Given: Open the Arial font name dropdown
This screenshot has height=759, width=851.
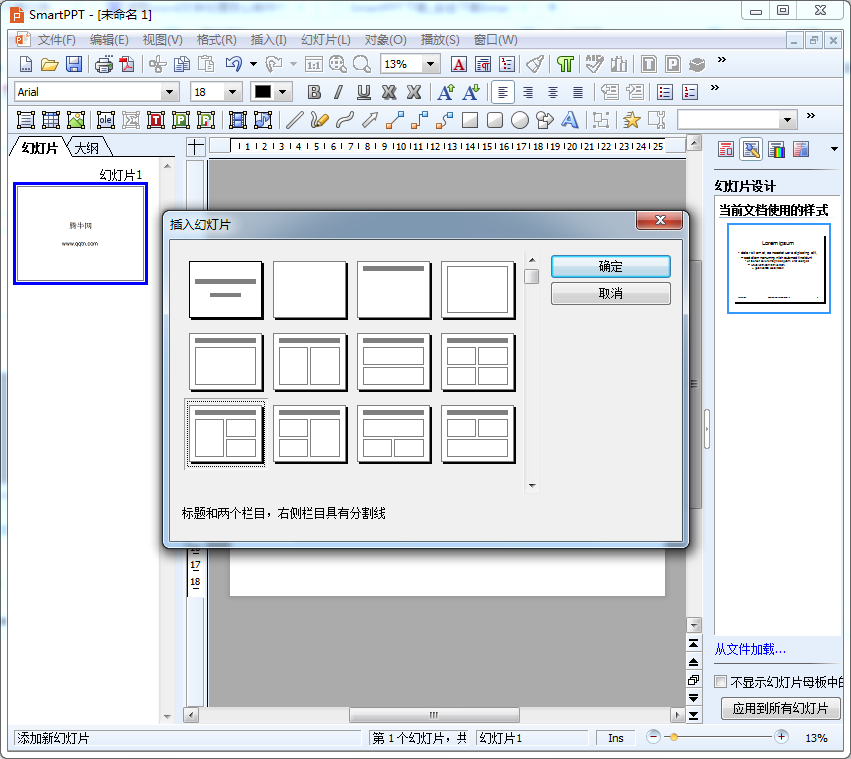Looking at the screenshot, I should point(170,92).
